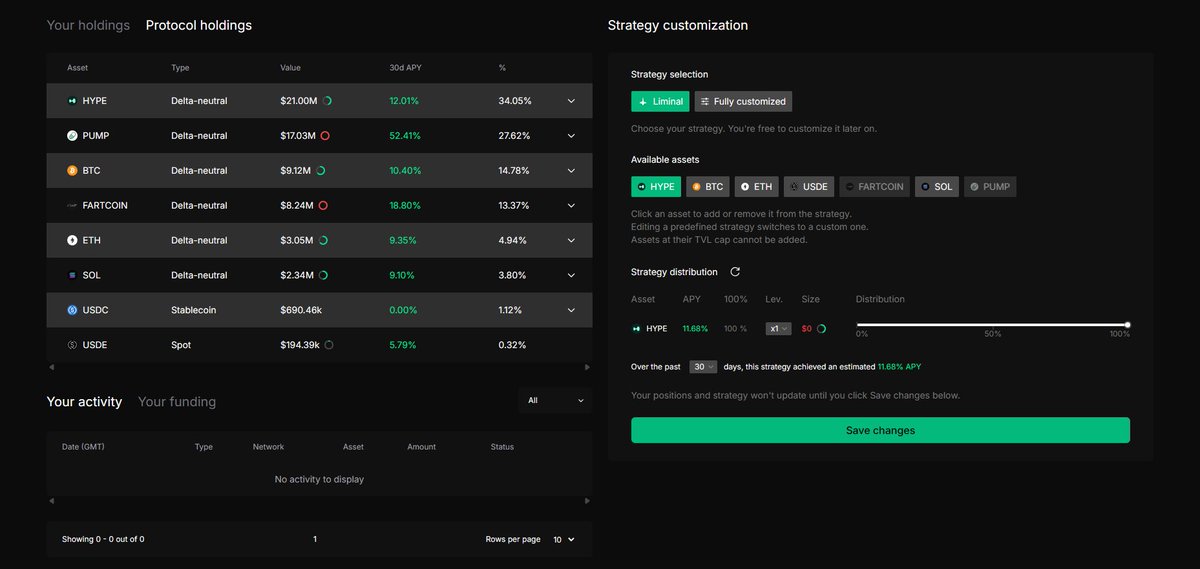Expand the USDC holdings row chevron
This screenshot has height=569, width=1200.
[571, 310]
